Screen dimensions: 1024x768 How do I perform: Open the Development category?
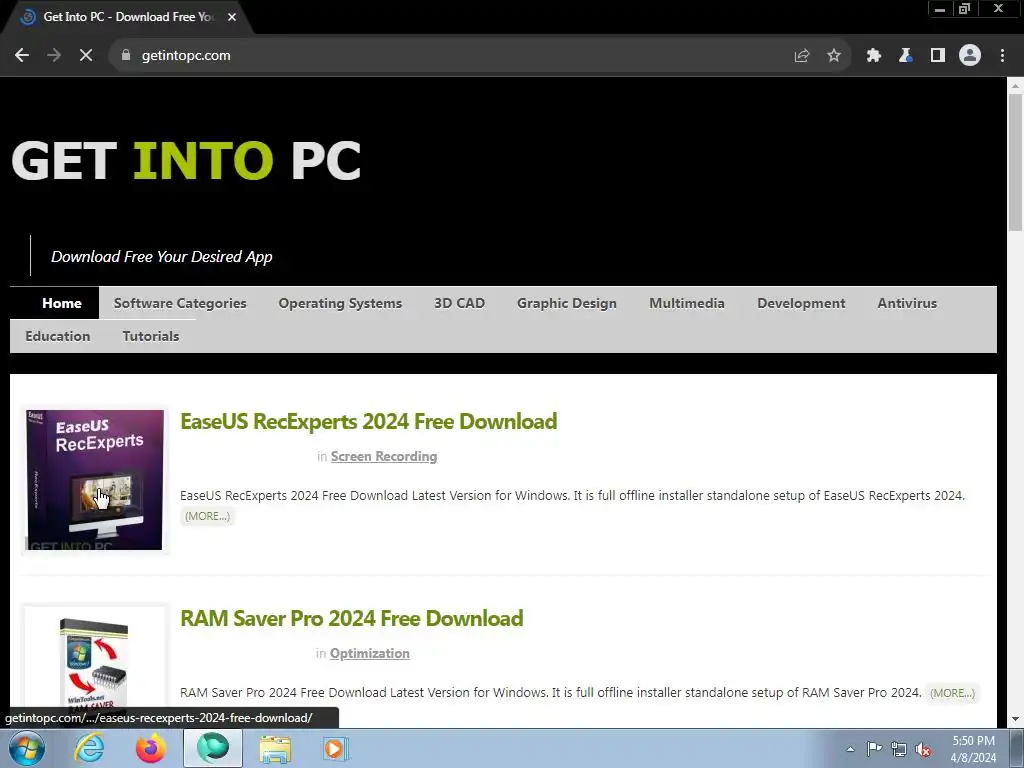[x=801, y=303]
